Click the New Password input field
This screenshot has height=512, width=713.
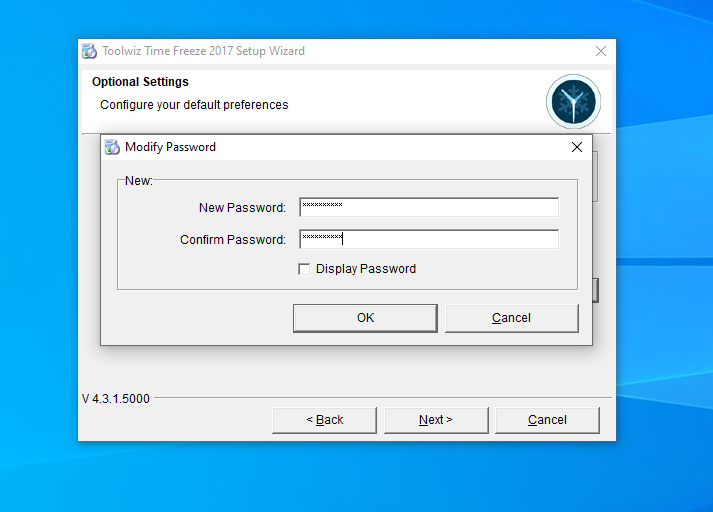click(429, 207)
